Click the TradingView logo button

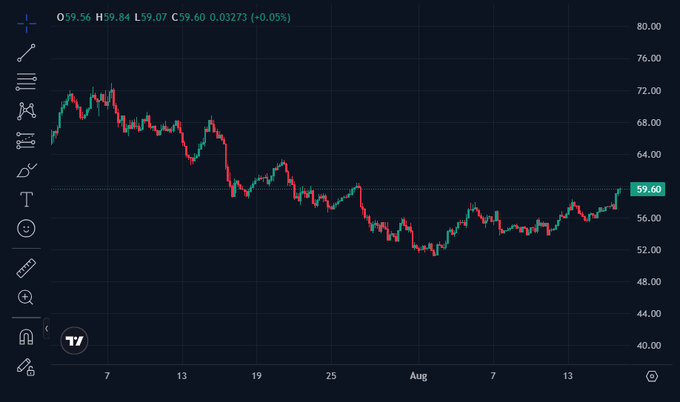[x=74, y=340]
